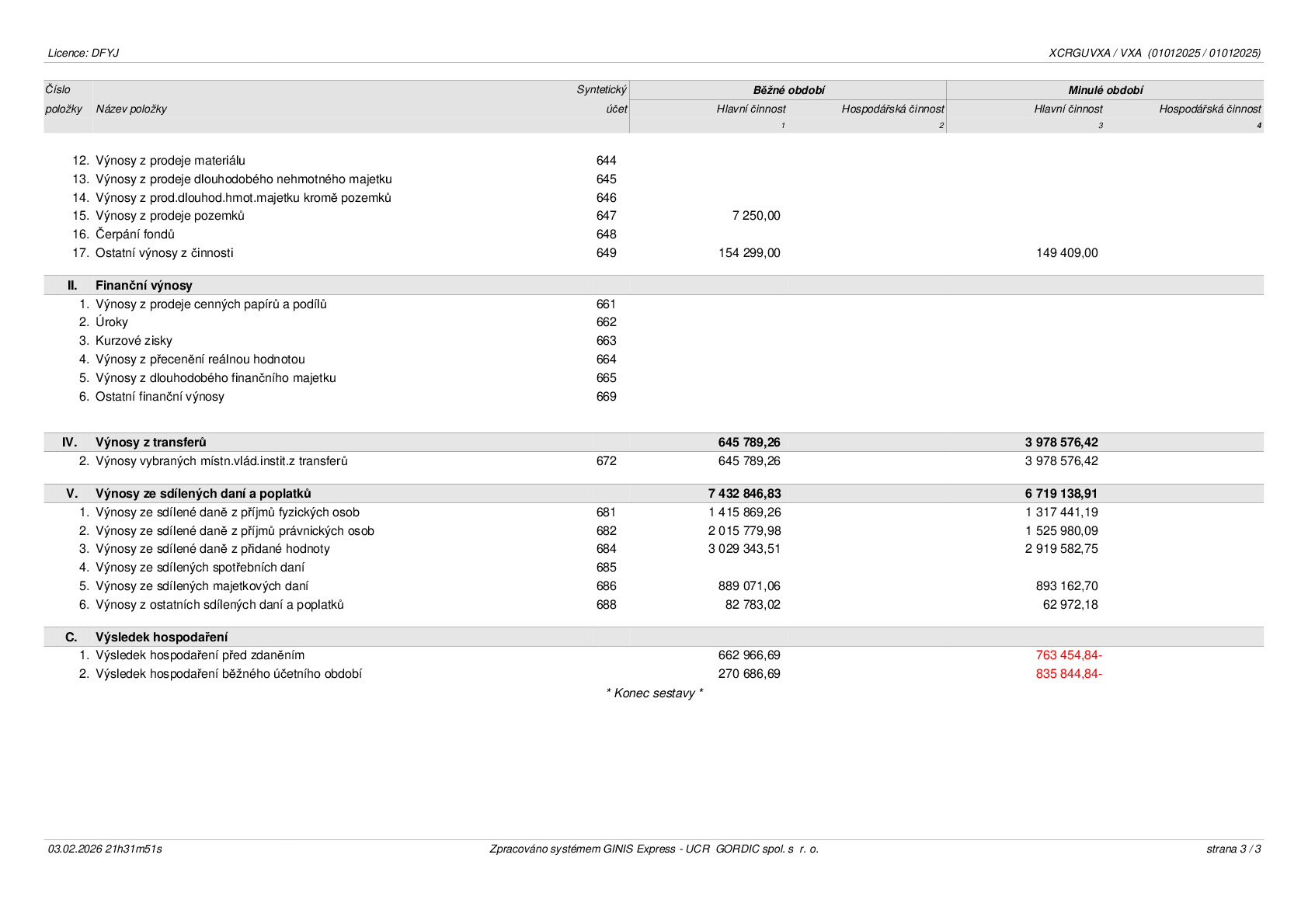Viewport: 1308px width, 924px height.
Task: Click the Název položky column header
Action: [x=131, y=109]
